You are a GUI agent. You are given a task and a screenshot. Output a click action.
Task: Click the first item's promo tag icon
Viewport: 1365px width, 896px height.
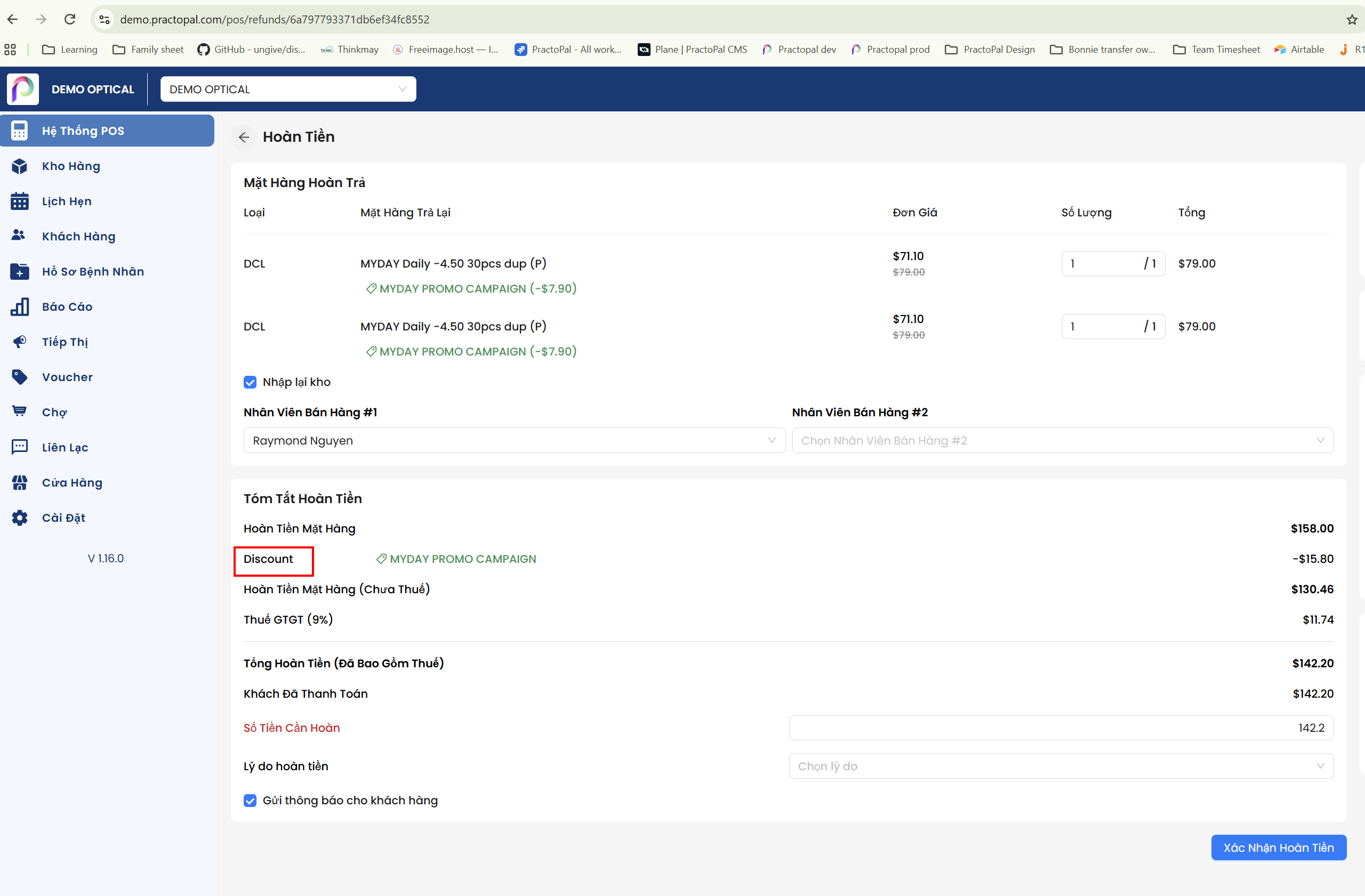pos(371,288)
